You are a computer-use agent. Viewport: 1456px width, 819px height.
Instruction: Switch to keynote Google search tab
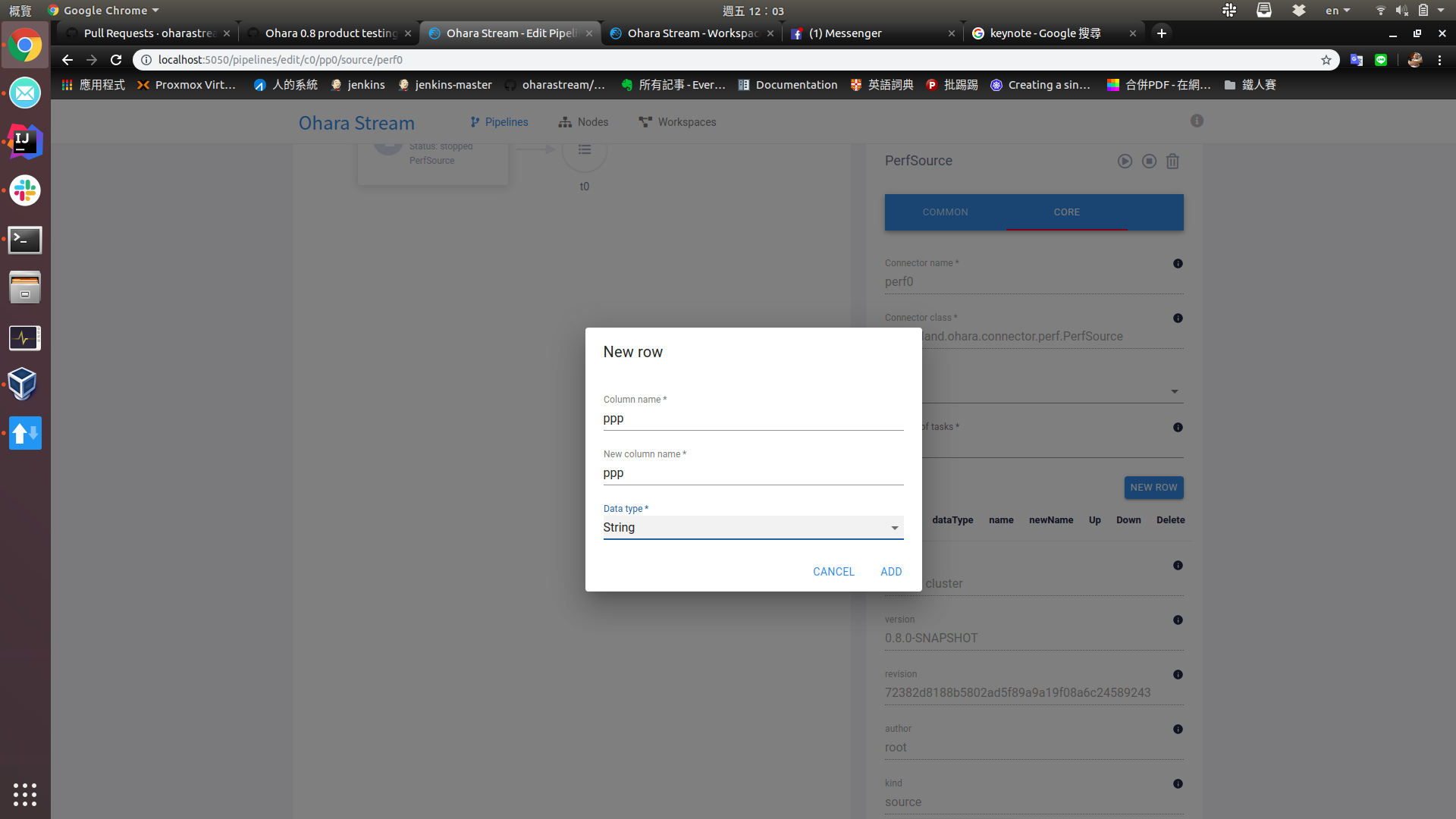tap(1054, 33)
